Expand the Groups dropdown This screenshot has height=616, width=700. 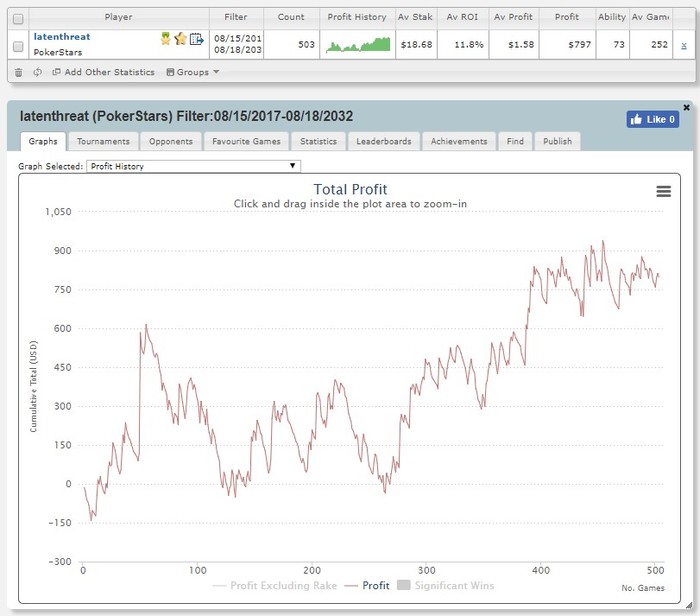192,72
